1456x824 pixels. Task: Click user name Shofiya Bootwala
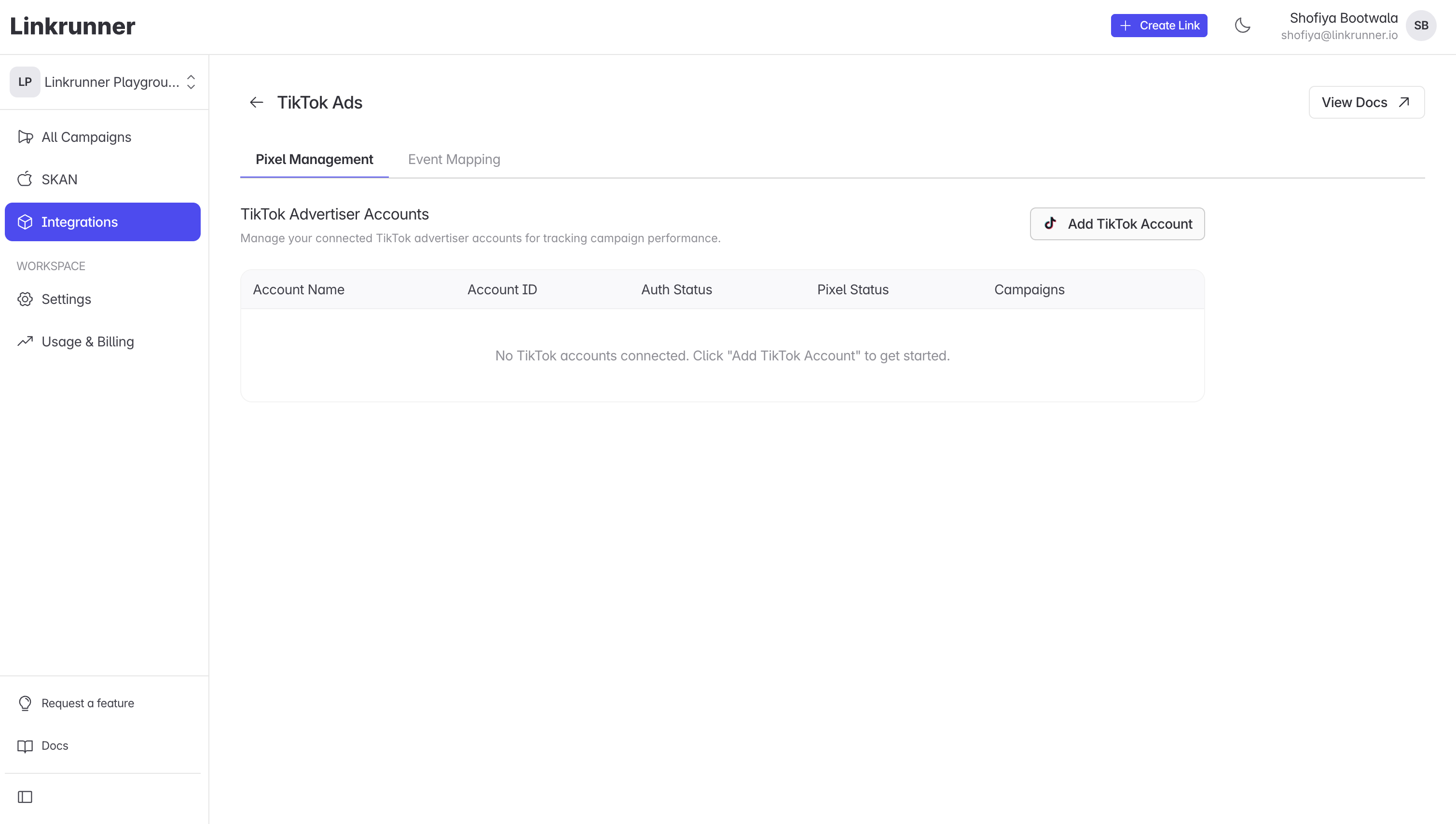[1344, 18]
